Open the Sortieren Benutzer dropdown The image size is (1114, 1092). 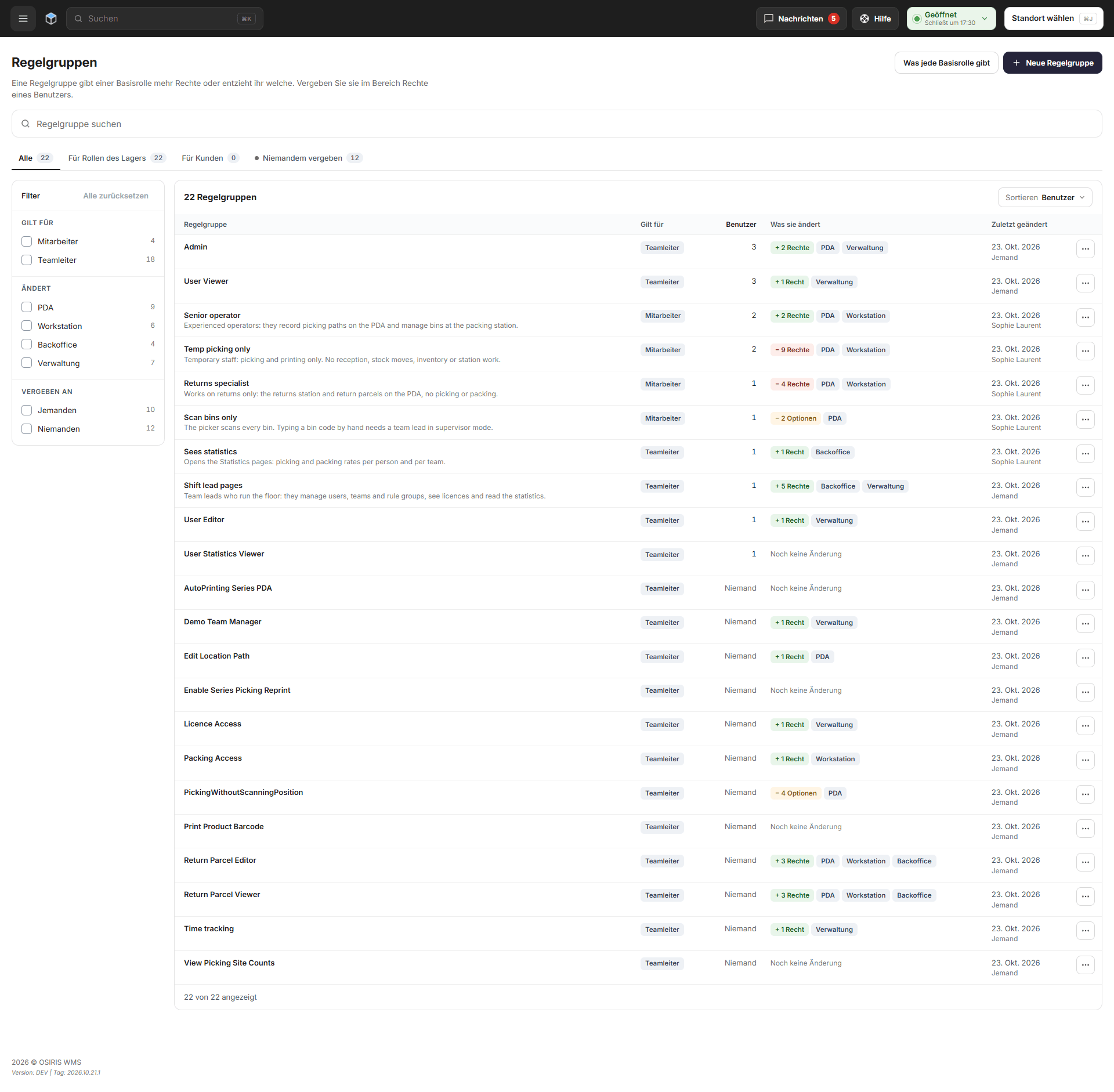1044,197
